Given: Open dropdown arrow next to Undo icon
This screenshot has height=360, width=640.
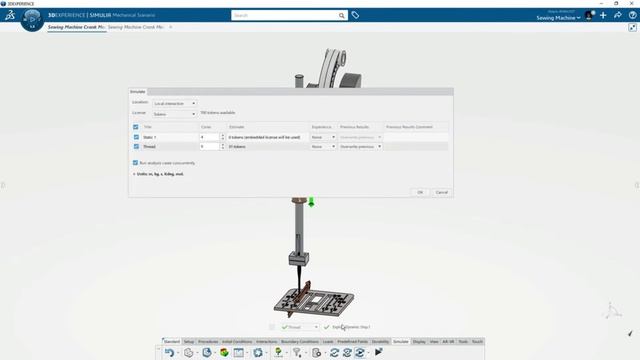Looking at the screenshot, I should [178, 353].
